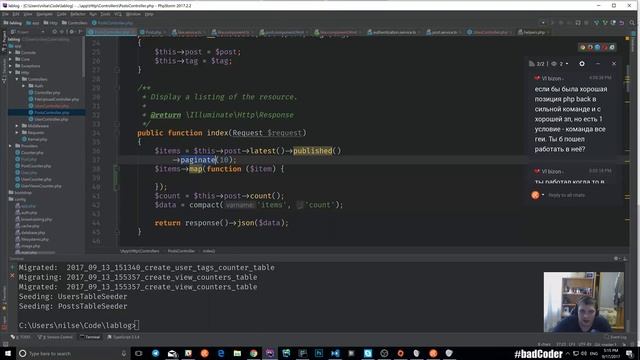Expand the Exceptions folder in project tree
Image resolution: width=640 pixels, height=360 pixels.
(x=11, y=66)
